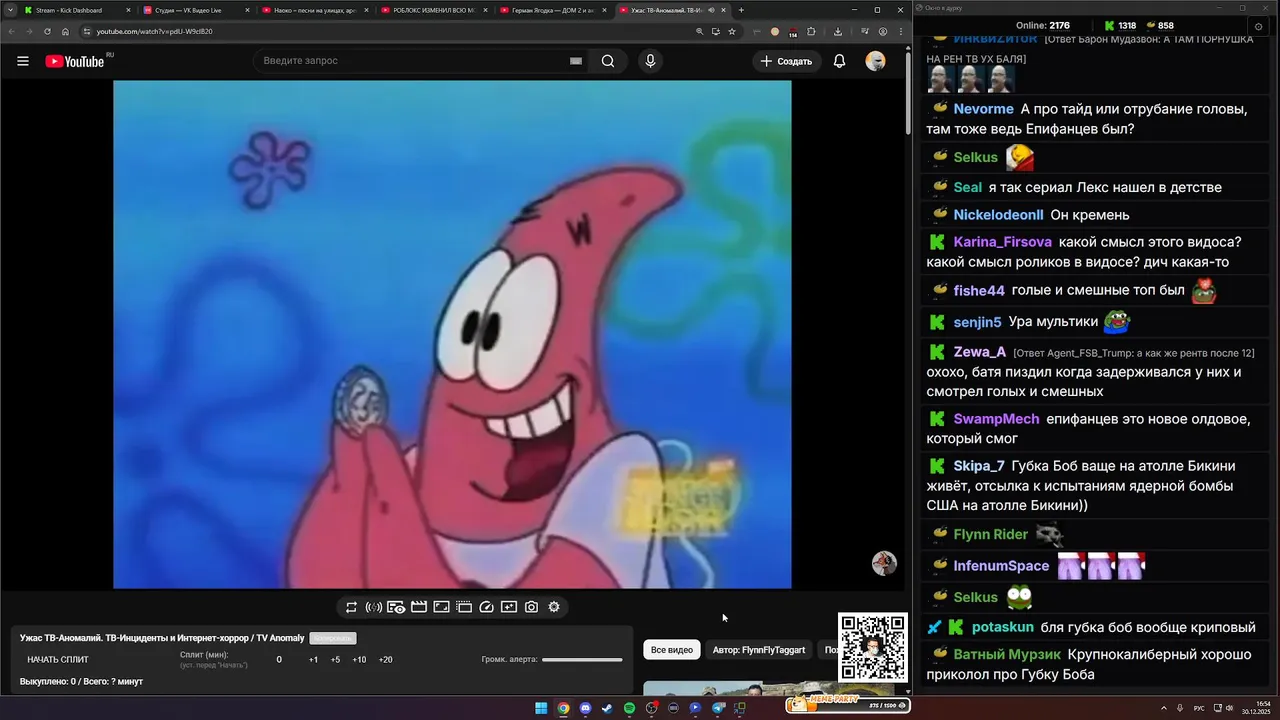
Task: Open YouTube notifications bell
Action: click(x=840, y=61)
